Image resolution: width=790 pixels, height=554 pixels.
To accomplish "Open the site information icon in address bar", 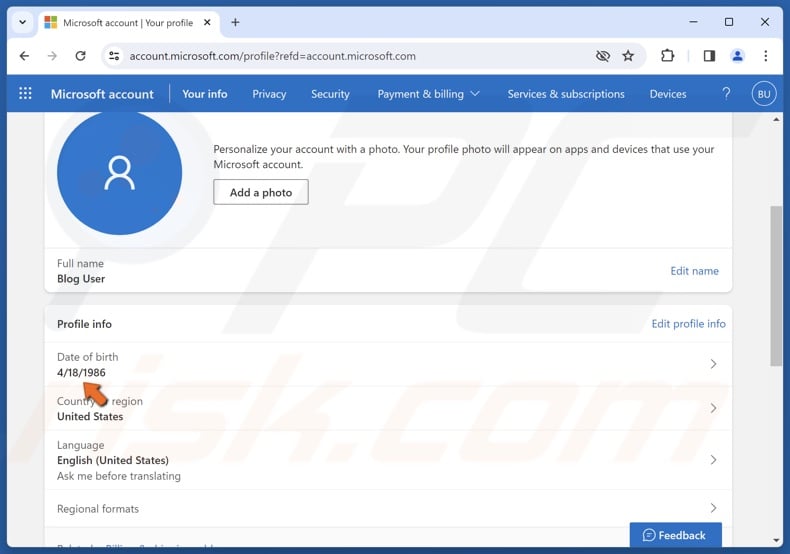I will pyautogui.click(x=114, y=56).
